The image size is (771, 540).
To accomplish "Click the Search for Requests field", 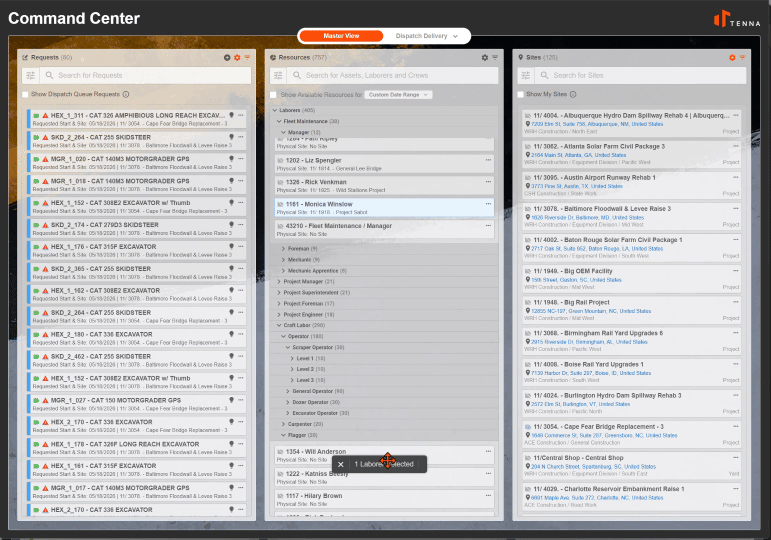I will click(x=147, y=75).
